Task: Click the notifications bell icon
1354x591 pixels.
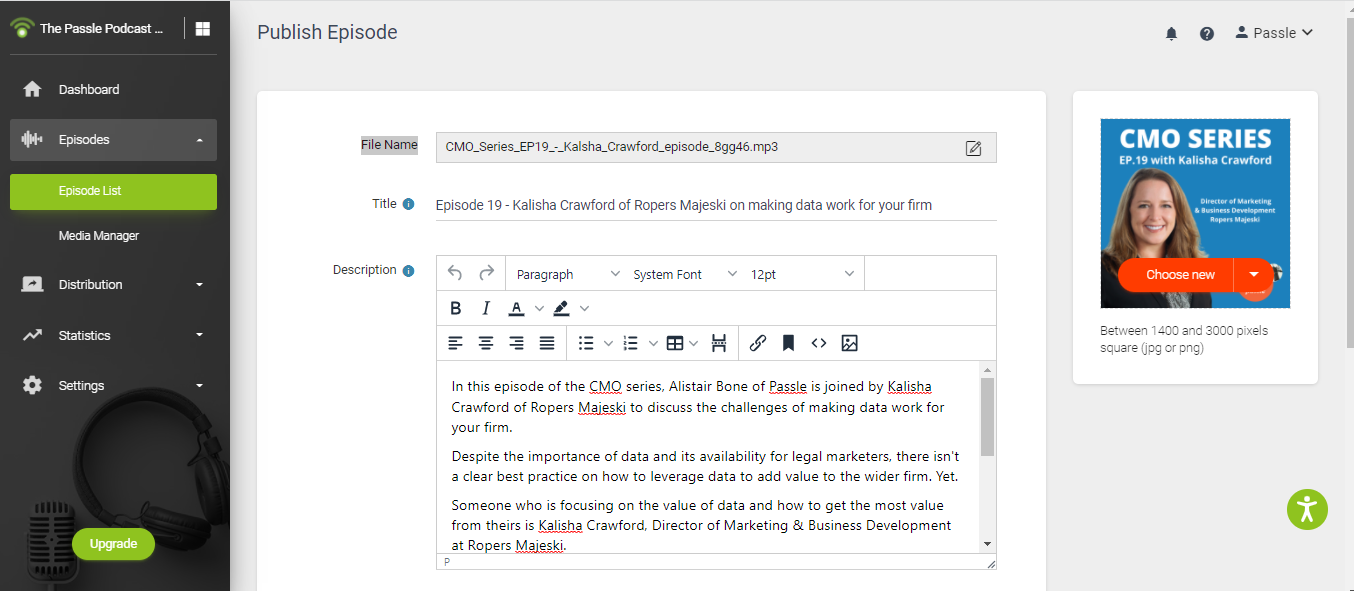Action: click(x=1172, y=33)
